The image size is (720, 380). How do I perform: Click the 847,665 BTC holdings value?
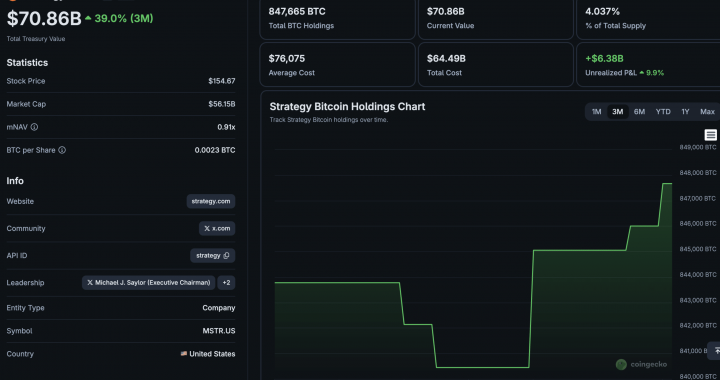(x=297, y=11)
